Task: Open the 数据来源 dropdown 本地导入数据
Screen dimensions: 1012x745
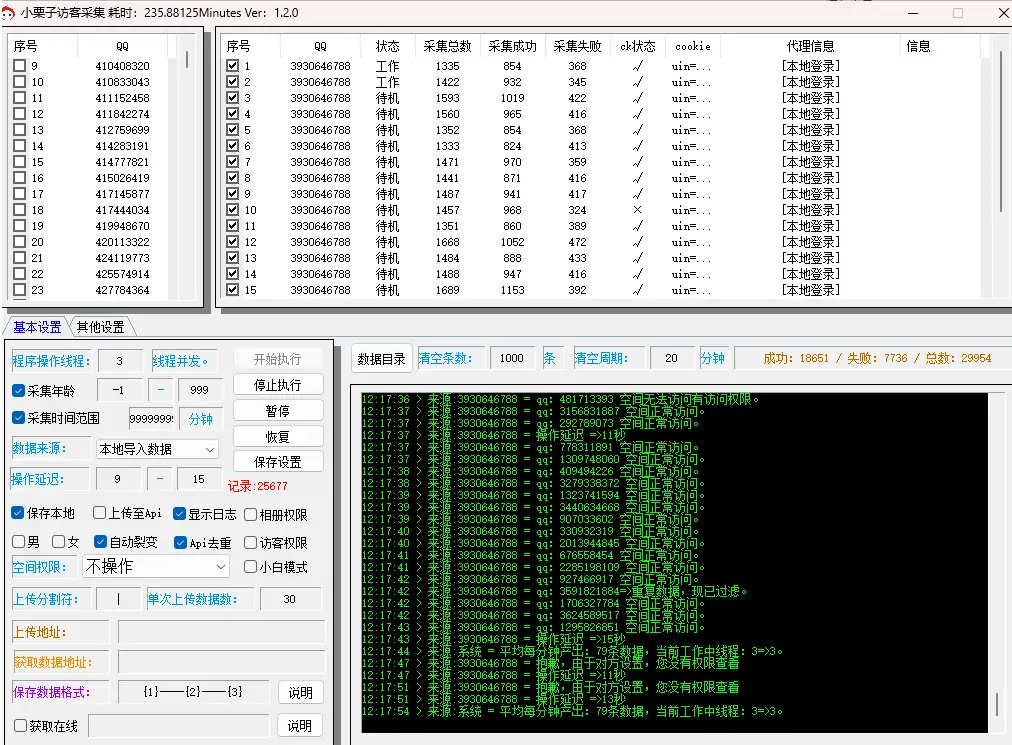Action: 157,449
